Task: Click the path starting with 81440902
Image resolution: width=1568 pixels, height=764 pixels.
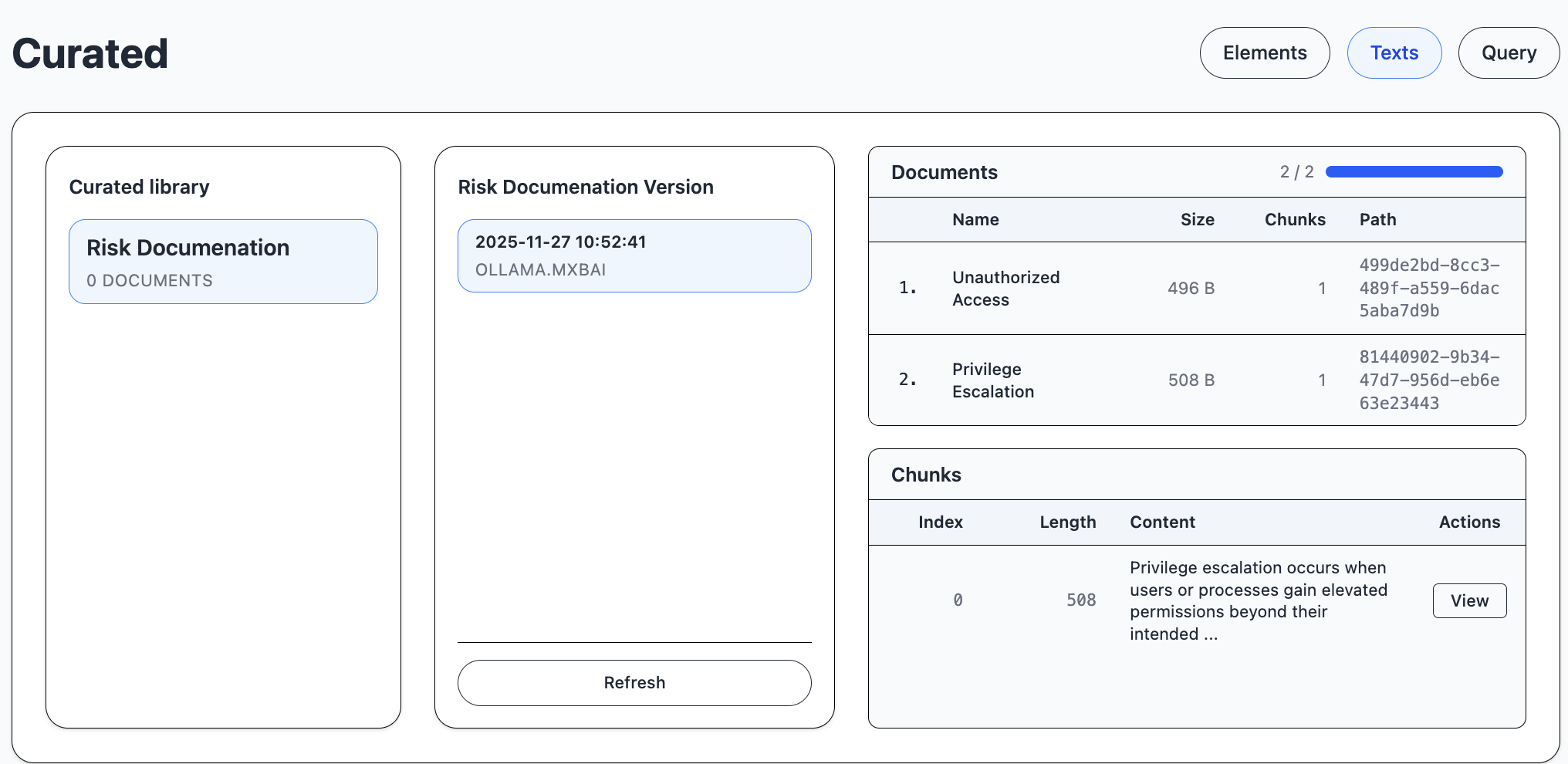Action: pos(1428,380)
